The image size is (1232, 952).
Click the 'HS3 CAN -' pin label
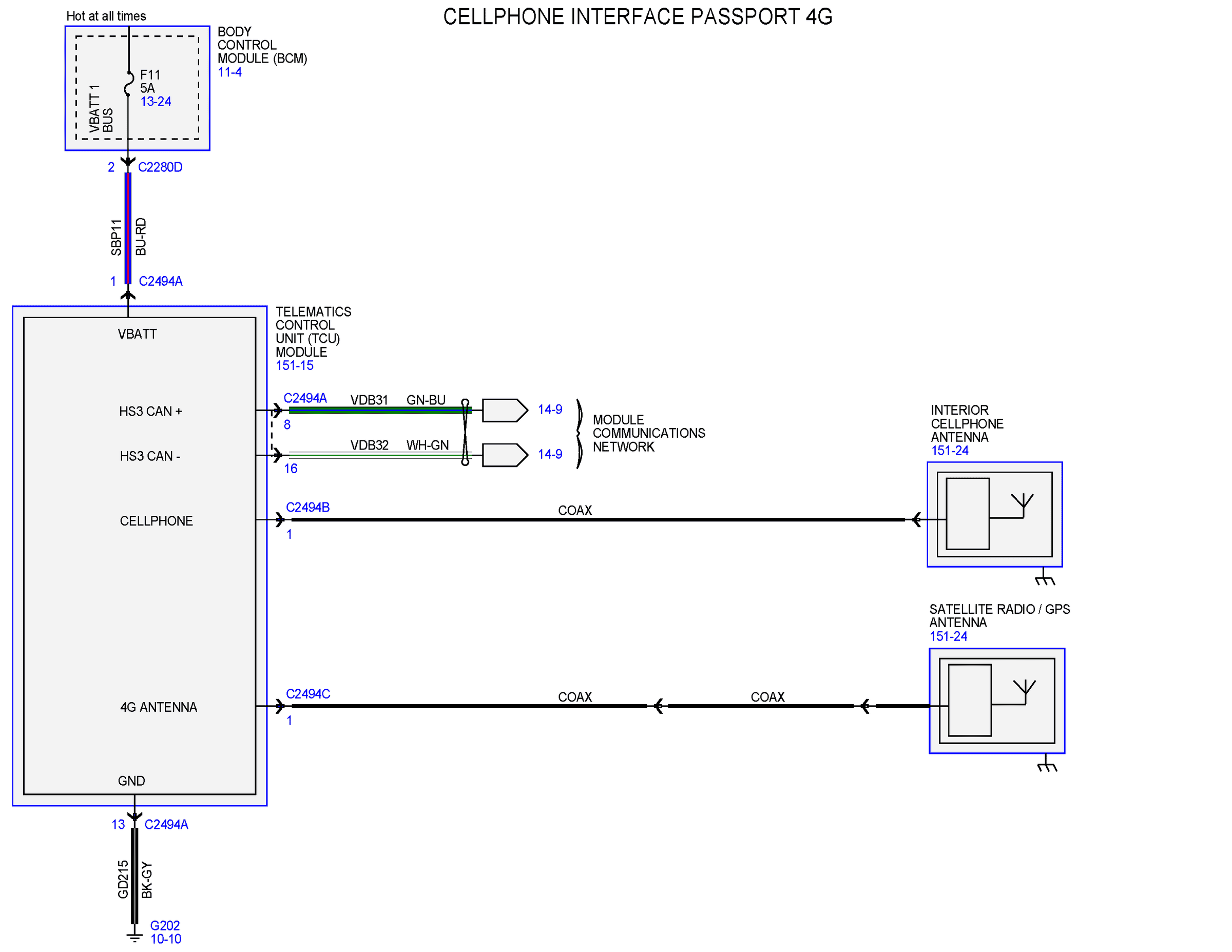click(150, 456)
